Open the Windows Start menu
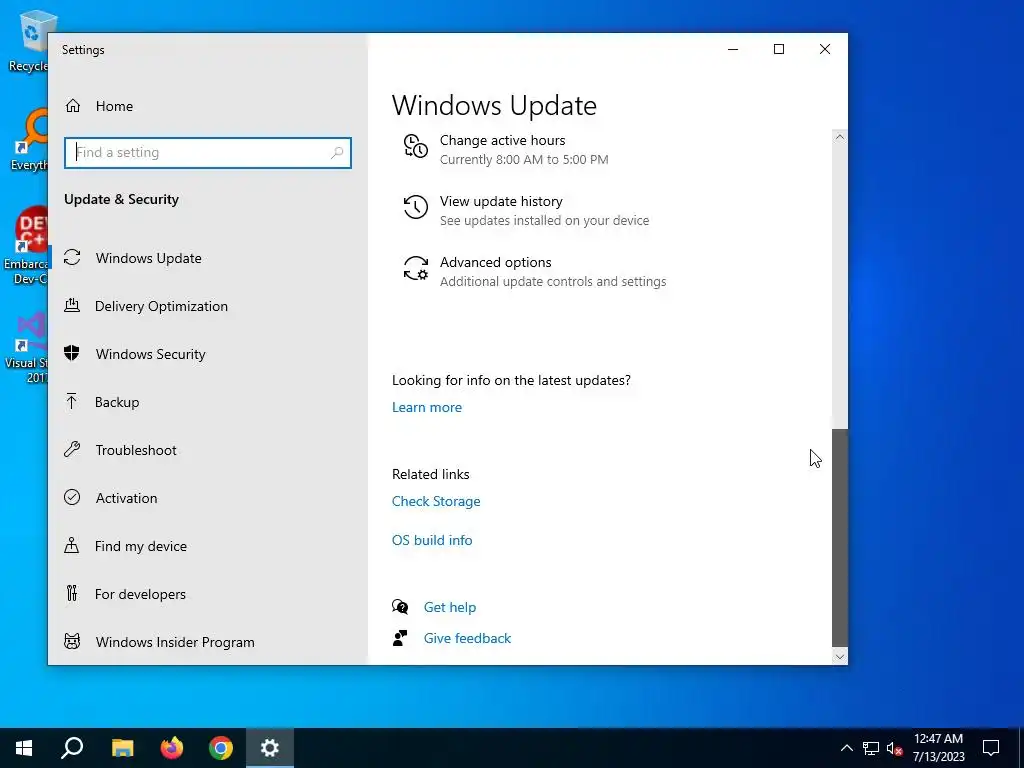The height and width of the screenshot is (768, 1024). pyautogui.click(x=24, y=748)
